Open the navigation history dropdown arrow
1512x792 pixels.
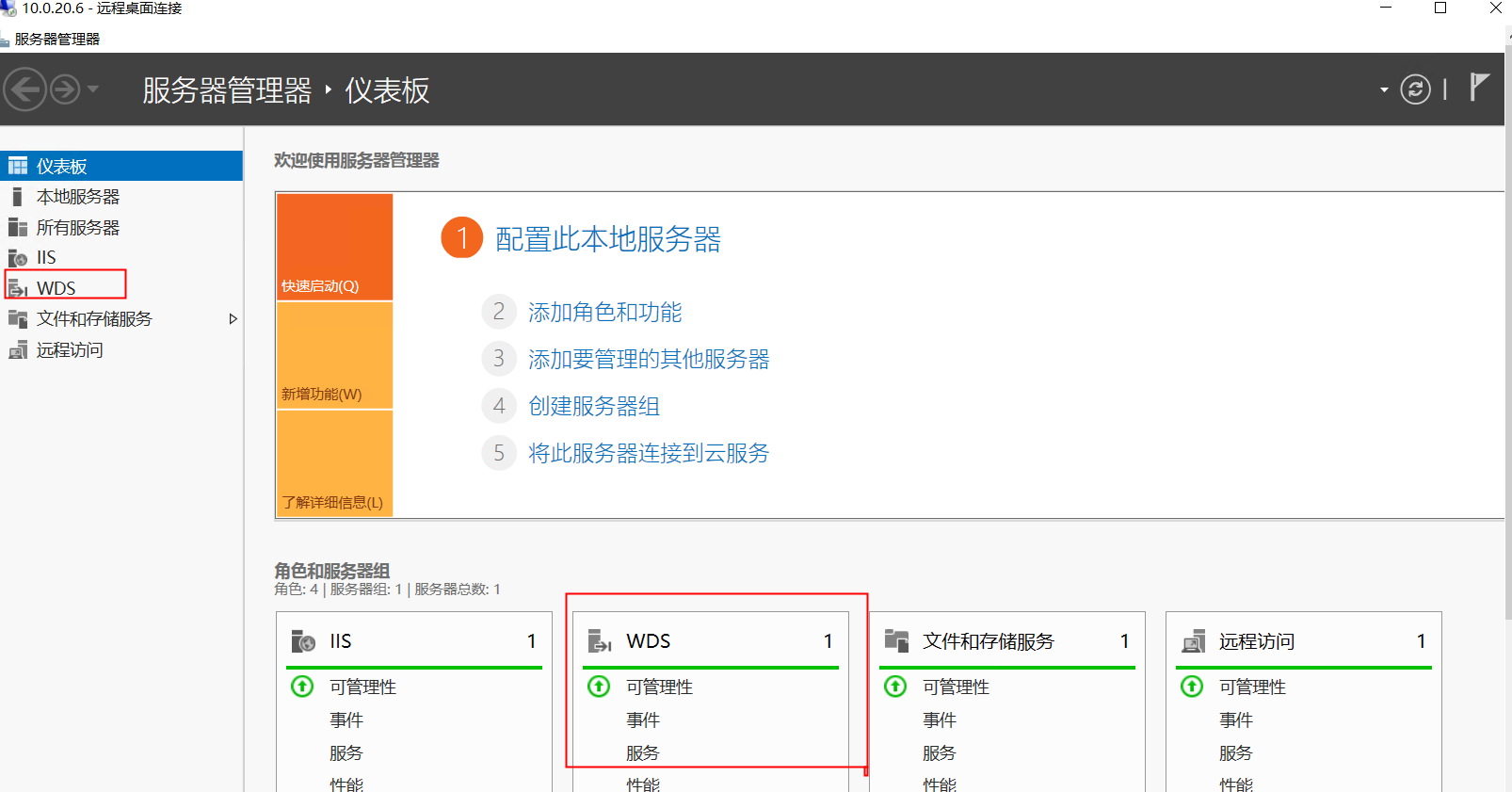92,89
